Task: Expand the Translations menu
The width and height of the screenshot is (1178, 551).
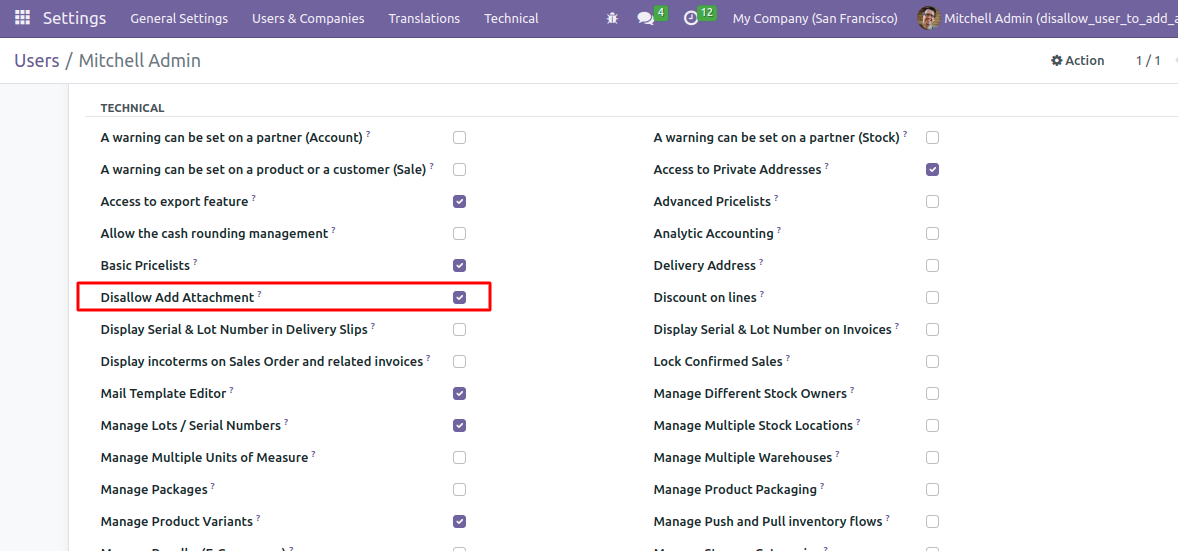Action: click(x=424, y=18)
